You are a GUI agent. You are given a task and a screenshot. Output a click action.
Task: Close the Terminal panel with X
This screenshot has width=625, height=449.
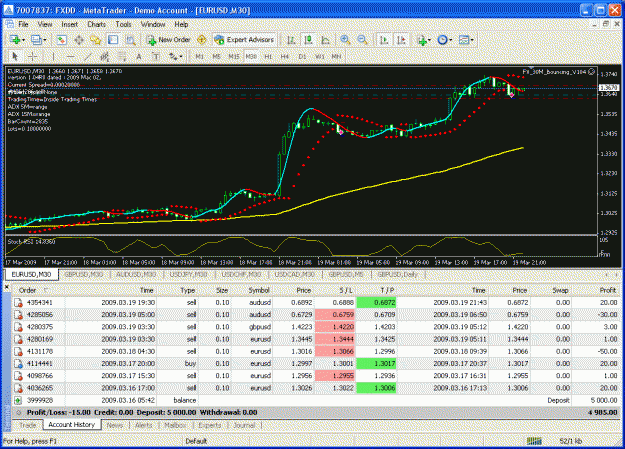pyautogui.click(x=7, y=287)
